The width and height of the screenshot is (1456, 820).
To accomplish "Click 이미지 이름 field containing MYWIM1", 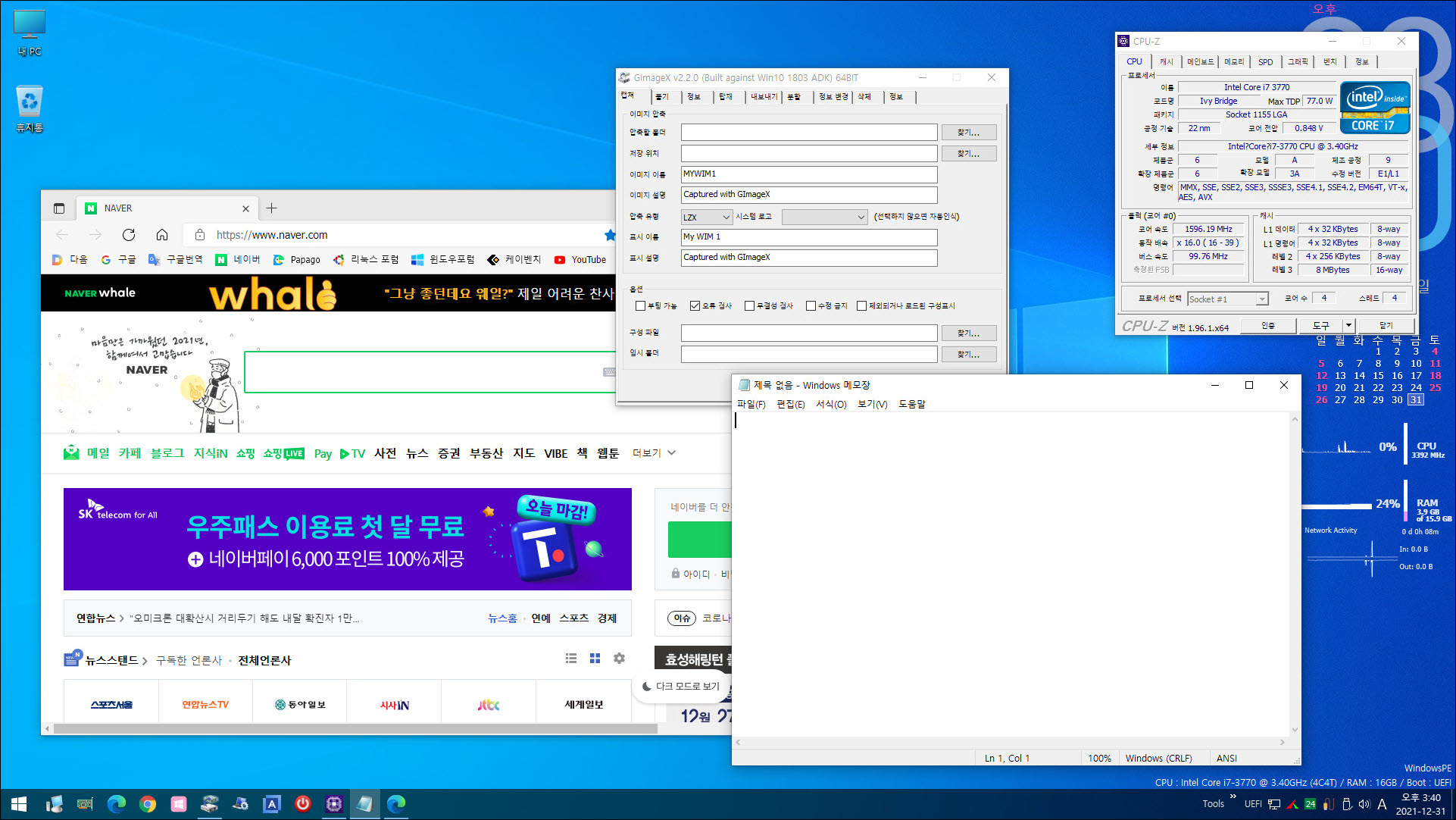I will 808,174.
